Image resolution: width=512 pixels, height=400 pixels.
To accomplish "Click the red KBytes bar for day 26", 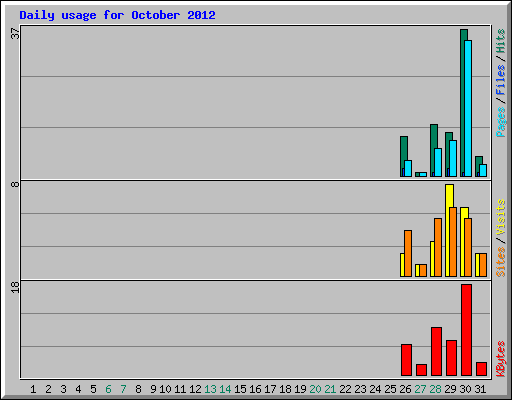I will tap(406, 360).
